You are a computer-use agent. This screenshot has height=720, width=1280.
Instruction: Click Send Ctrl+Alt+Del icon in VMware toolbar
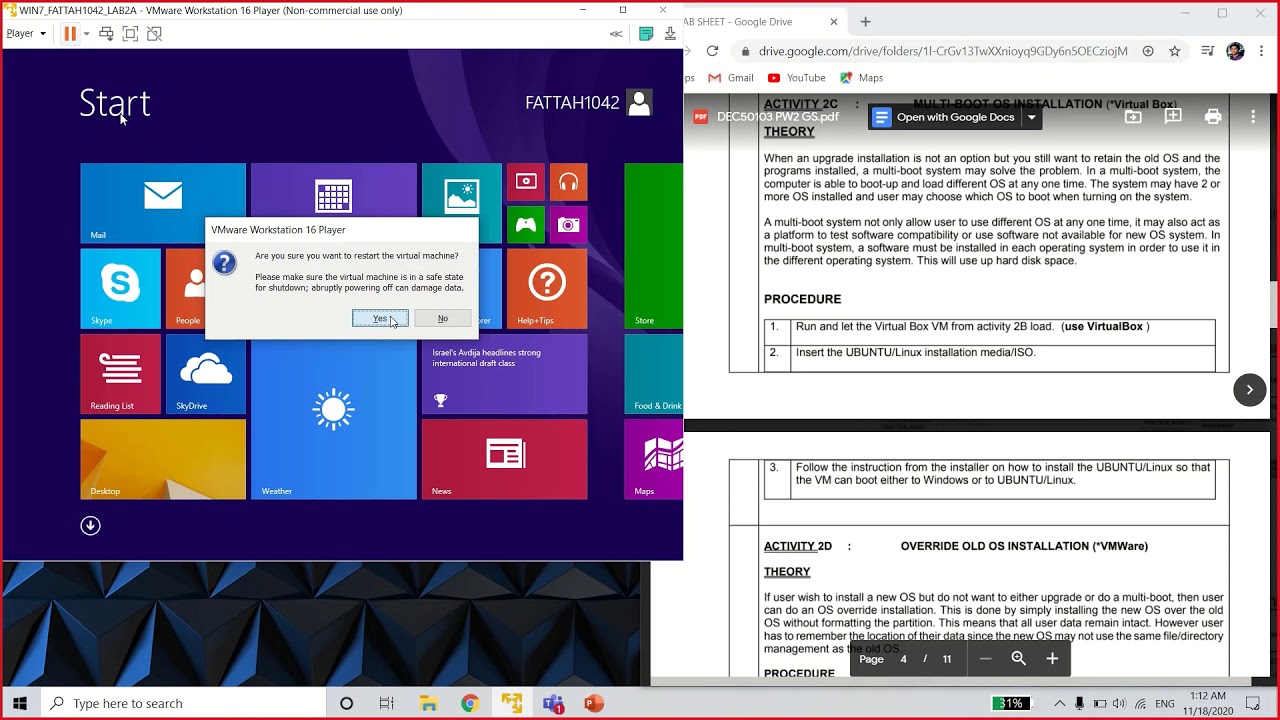pyautogui.click(x=106, y=33)
